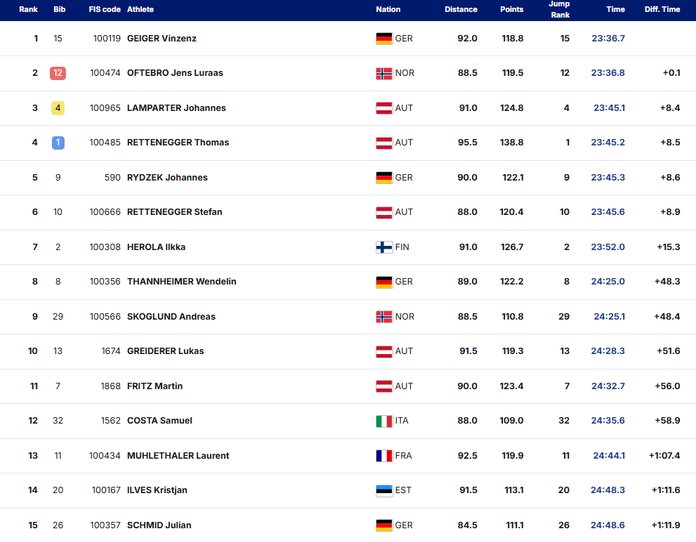
Task: Click the Austrian flag beside LAMPARTER Johannes
Action: (x=383, y=108)
